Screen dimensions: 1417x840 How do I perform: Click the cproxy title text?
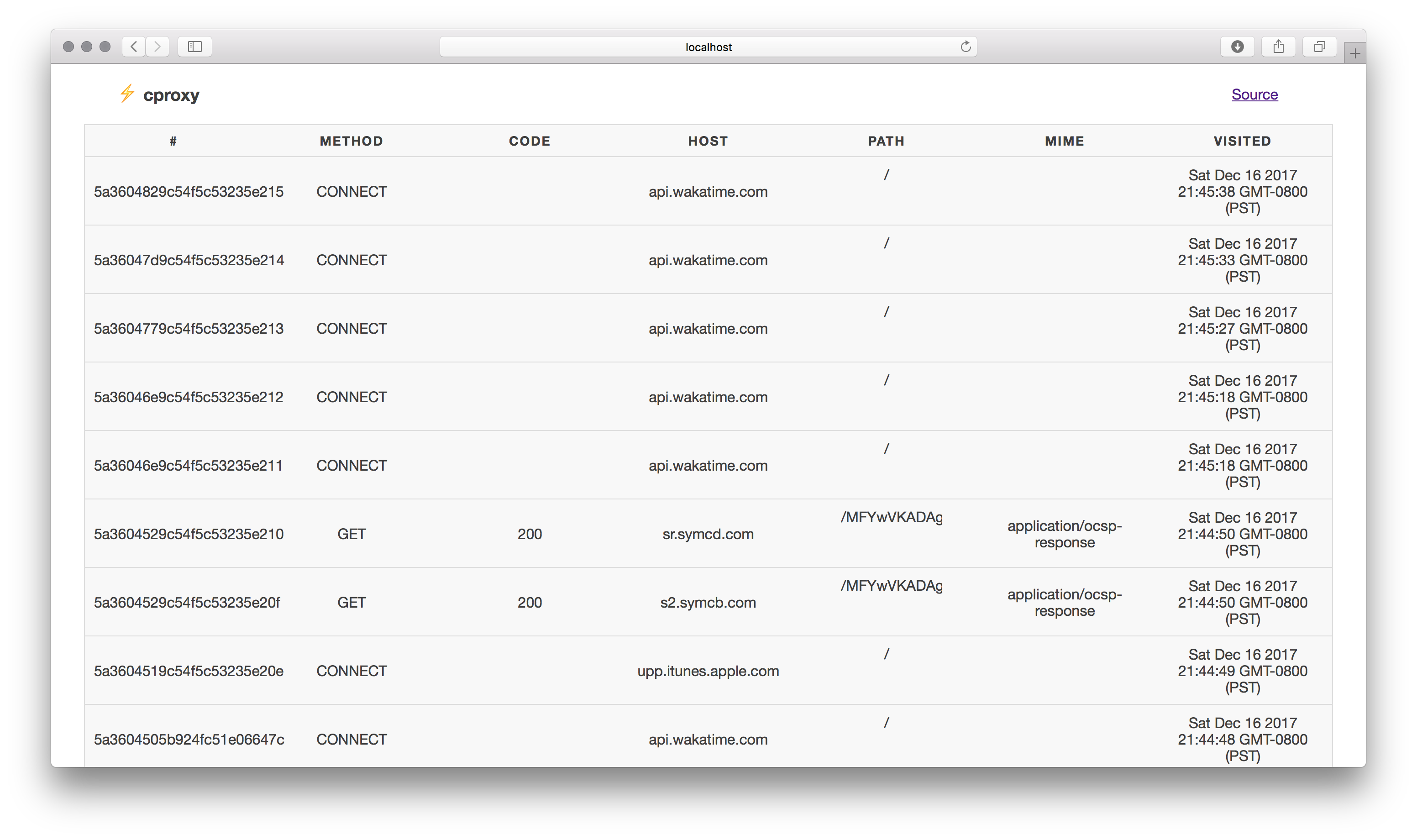[x=171, y=95]
